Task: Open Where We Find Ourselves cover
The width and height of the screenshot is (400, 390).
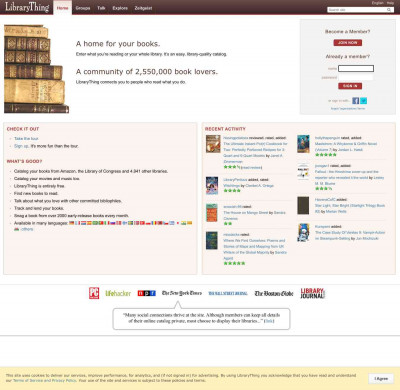Action: click(212, 241)
